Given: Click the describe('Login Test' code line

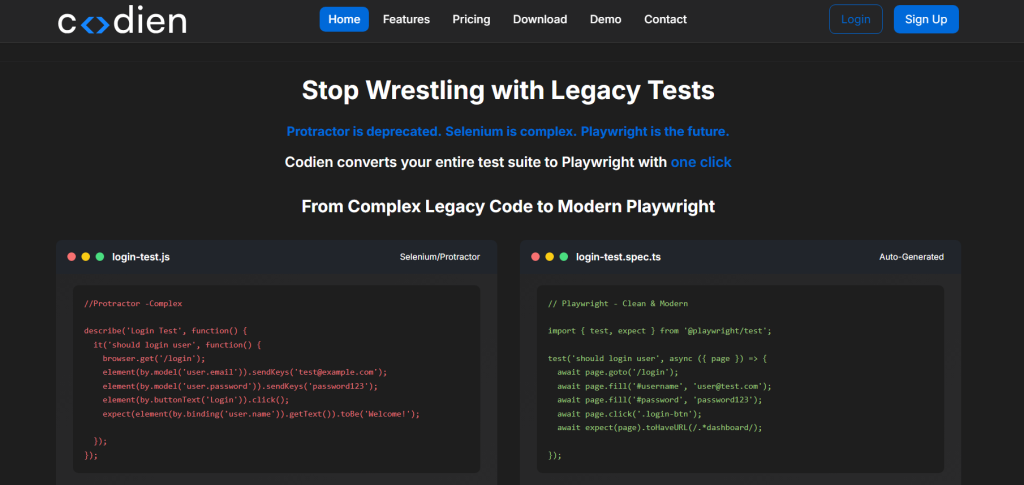Looking at the screenshot, I should click(x=166, y=331).
